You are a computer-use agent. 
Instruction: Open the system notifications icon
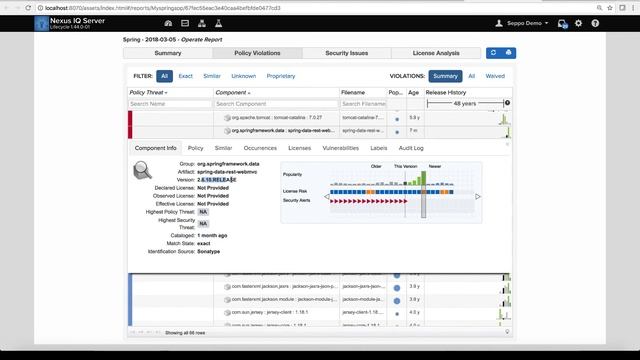point(562,24)
